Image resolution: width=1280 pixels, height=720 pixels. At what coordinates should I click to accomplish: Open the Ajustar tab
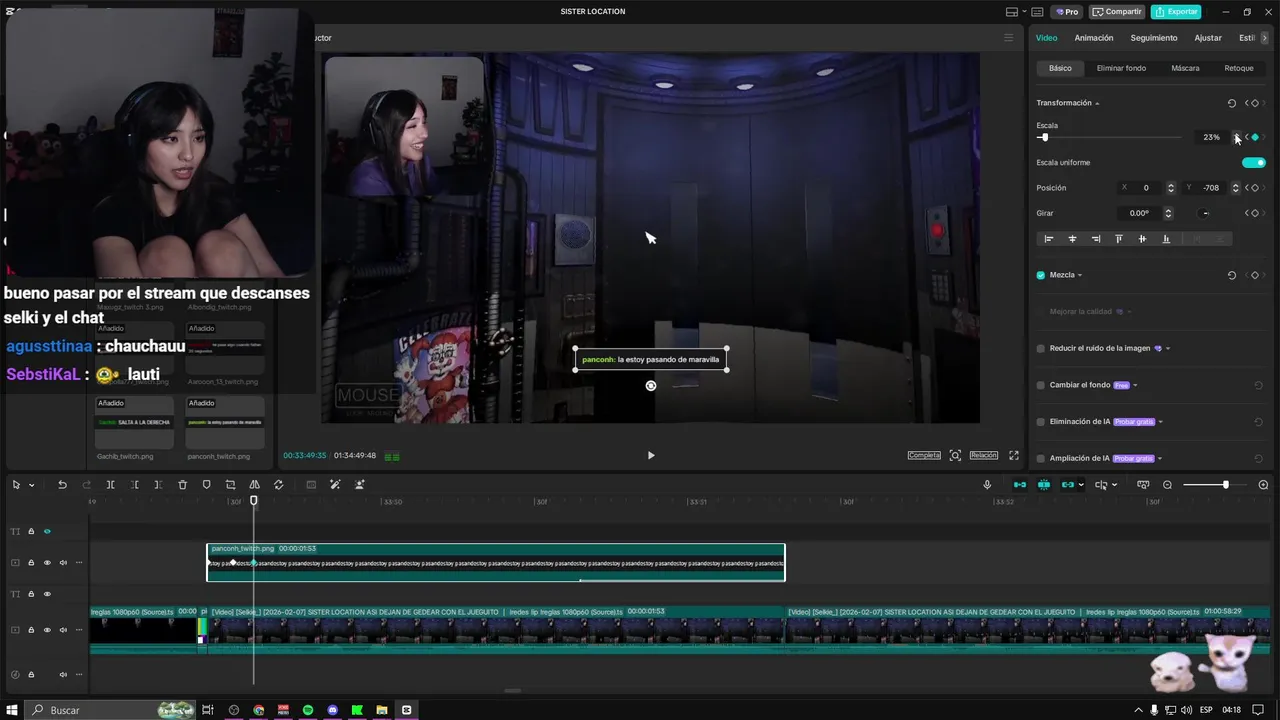[1208, 38]
